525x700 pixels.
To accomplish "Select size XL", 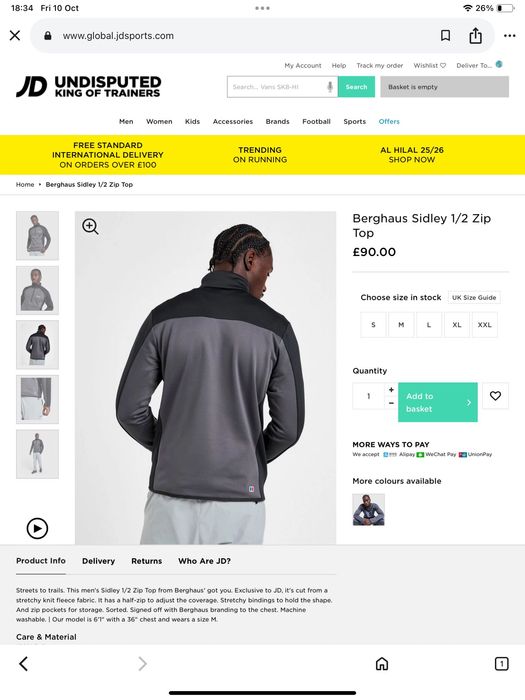I will (x=456, y=325).
